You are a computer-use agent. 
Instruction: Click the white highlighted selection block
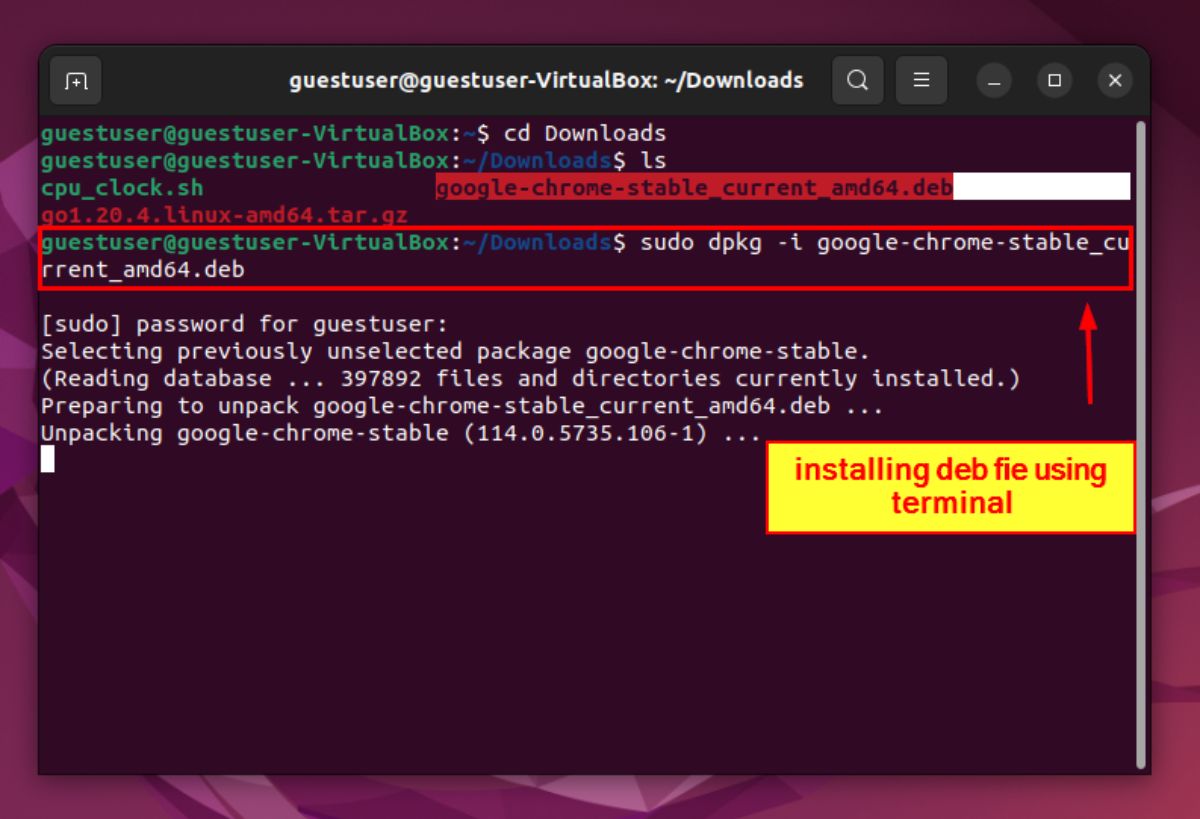pos(1040,187)
